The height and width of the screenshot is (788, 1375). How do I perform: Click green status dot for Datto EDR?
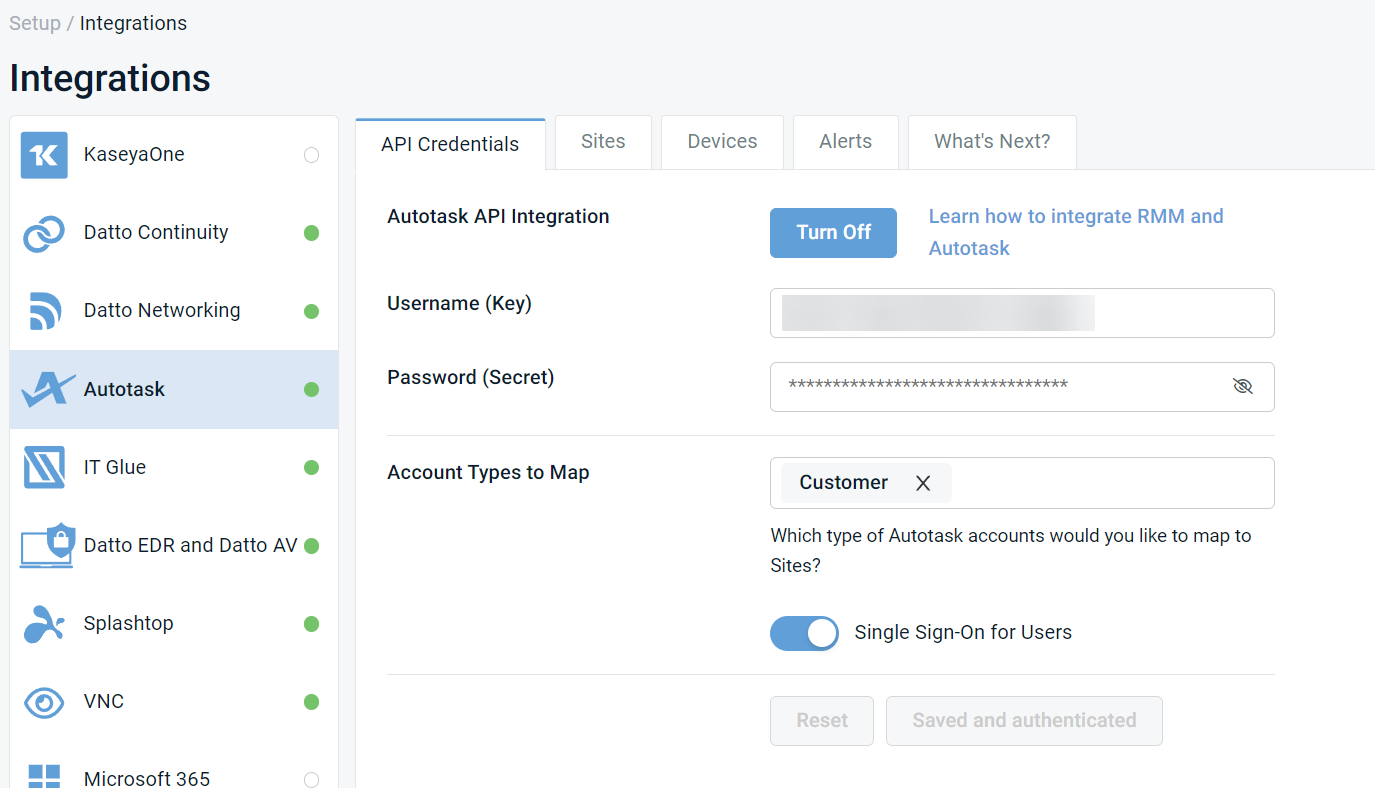tap(311, 546)
